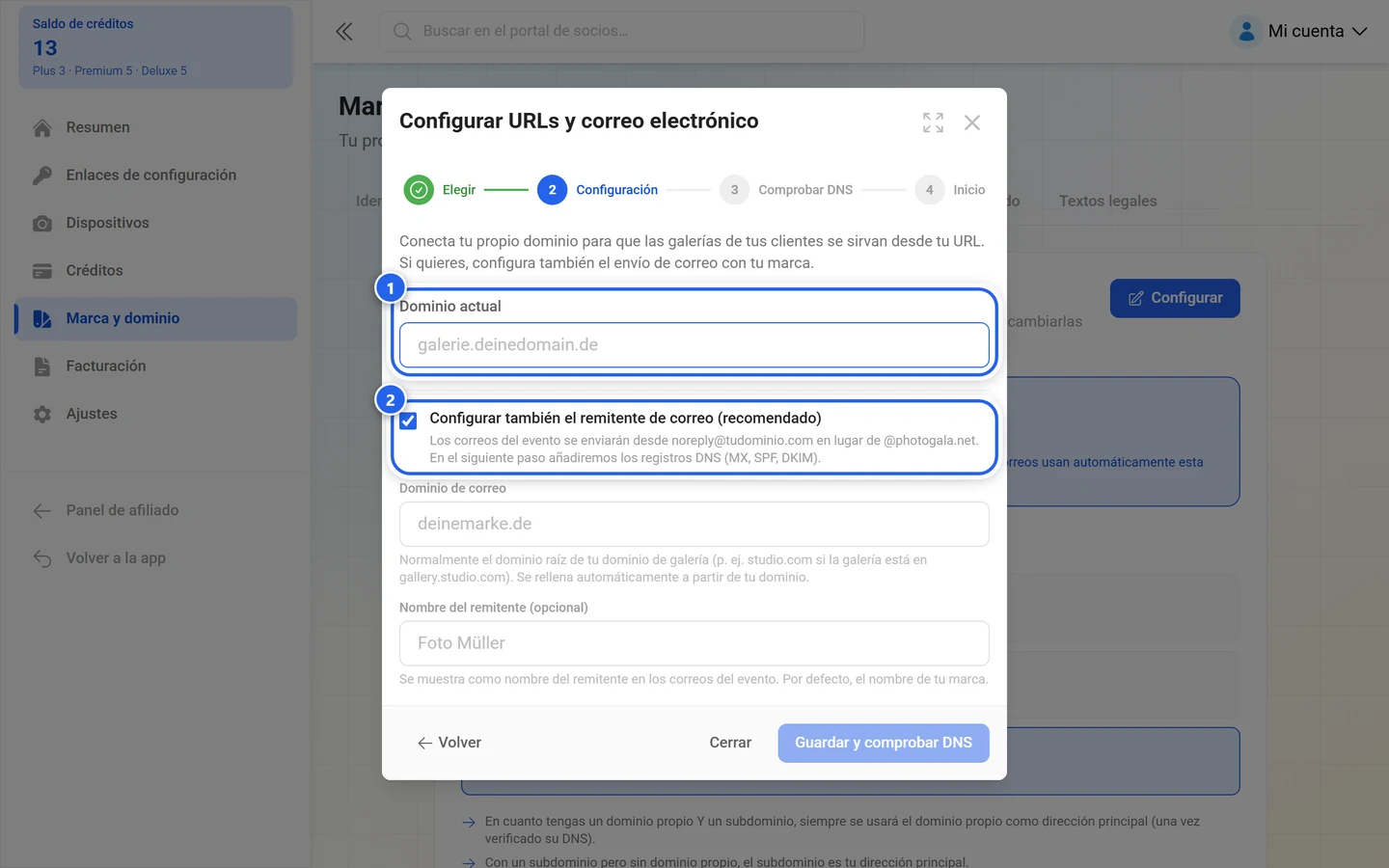Go to Facturación in the sidebar
The height and width of the screenshot is (868, 1389).
coord(156,366)
